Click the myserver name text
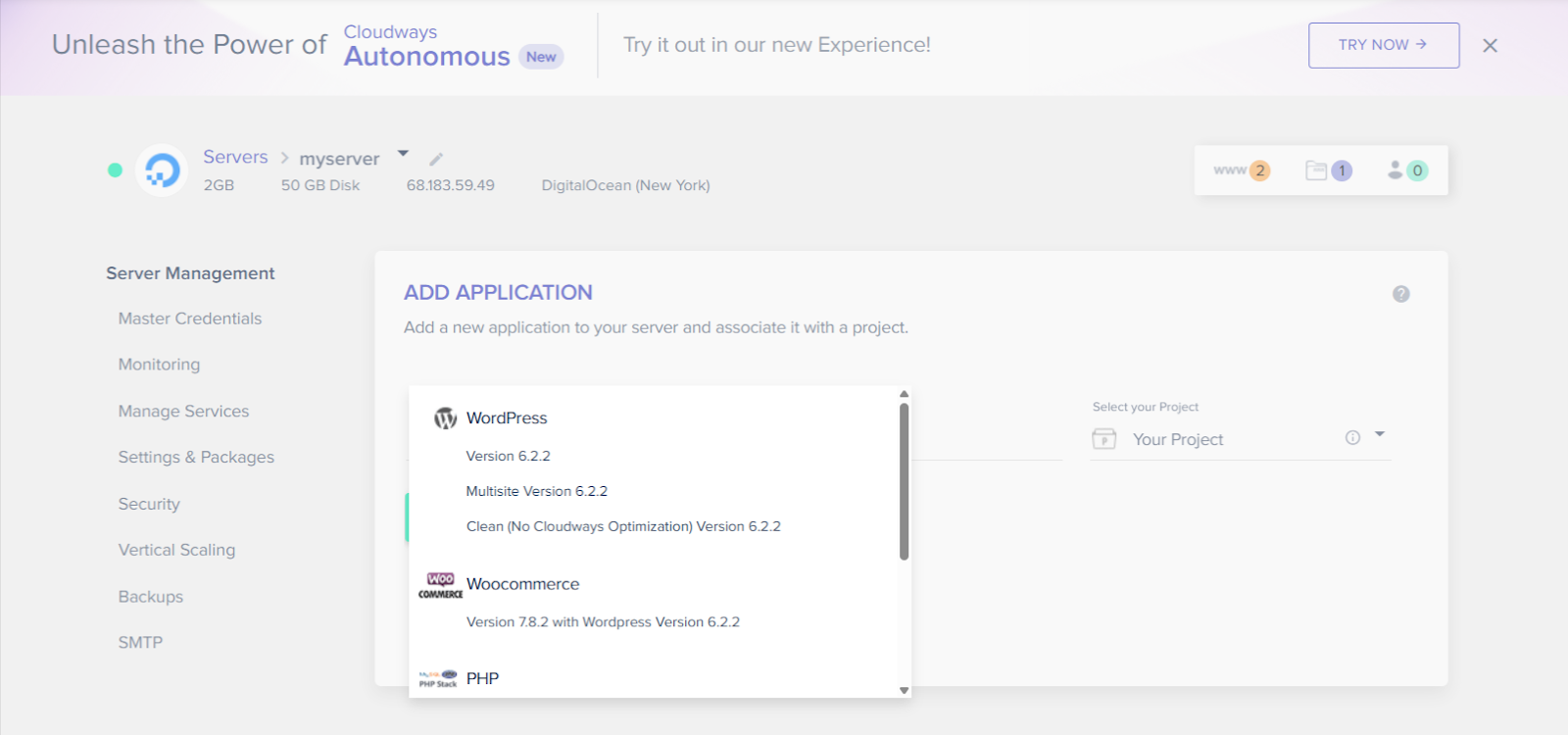1568x735 pixels. pos(339,159)
